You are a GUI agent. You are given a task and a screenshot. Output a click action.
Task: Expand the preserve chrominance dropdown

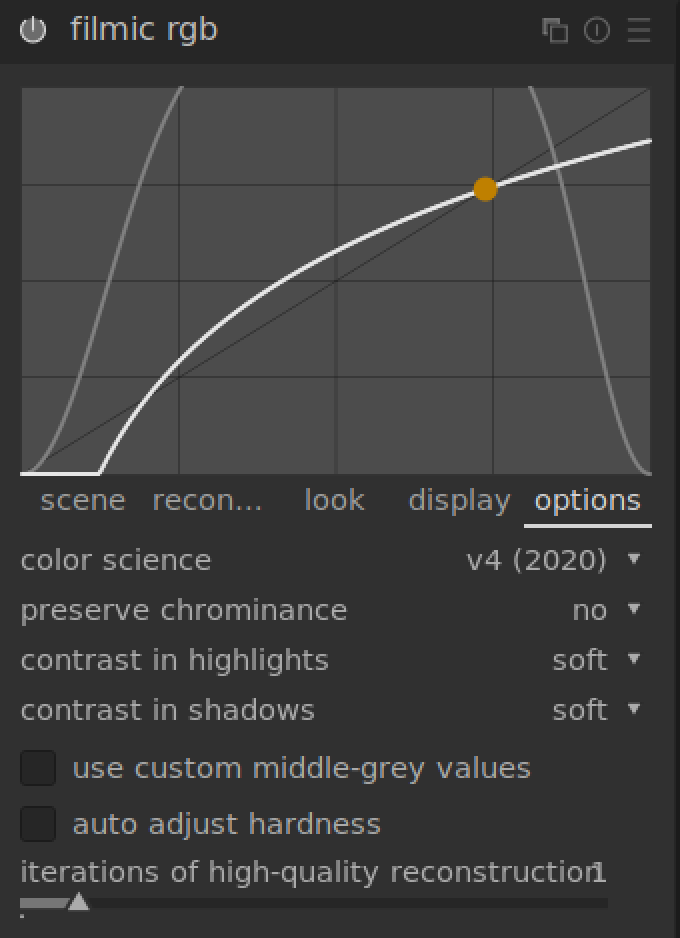pos(633,609)
